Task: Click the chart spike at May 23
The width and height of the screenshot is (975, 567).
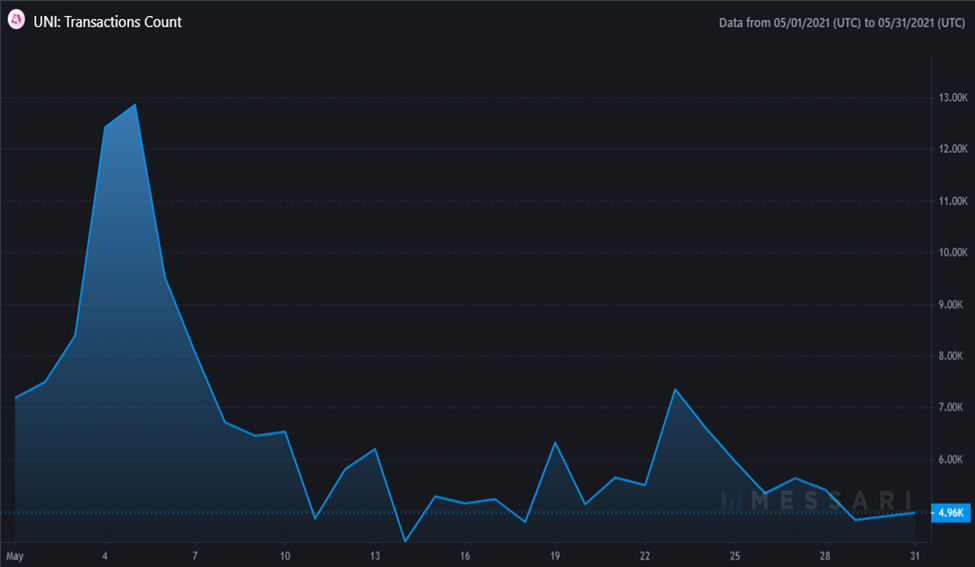Action: [x=675, y=389]
